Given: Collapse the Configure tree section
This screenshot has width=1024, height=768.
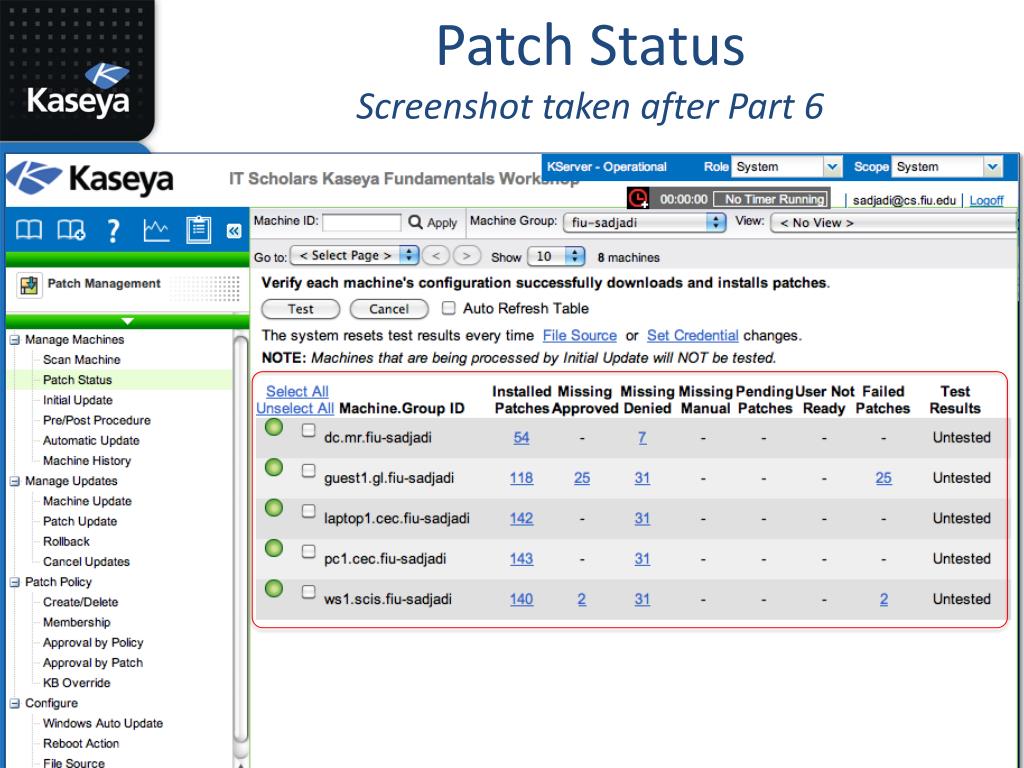Looking at the screenshot, I should (x=14, y=703).
